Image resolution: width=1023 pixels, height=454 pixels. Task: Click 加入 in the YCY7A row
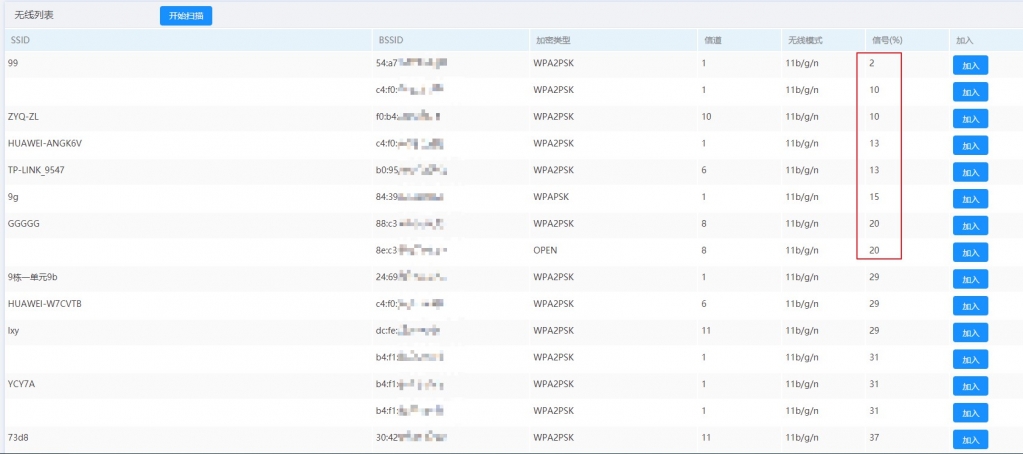pyautogui.click(x=969, y=385)
